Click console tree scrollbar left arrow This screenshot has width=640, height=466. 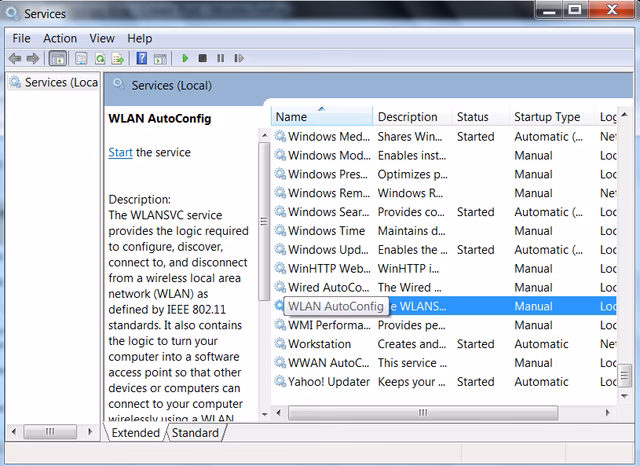pyautogui.click(x=13, y=431)
